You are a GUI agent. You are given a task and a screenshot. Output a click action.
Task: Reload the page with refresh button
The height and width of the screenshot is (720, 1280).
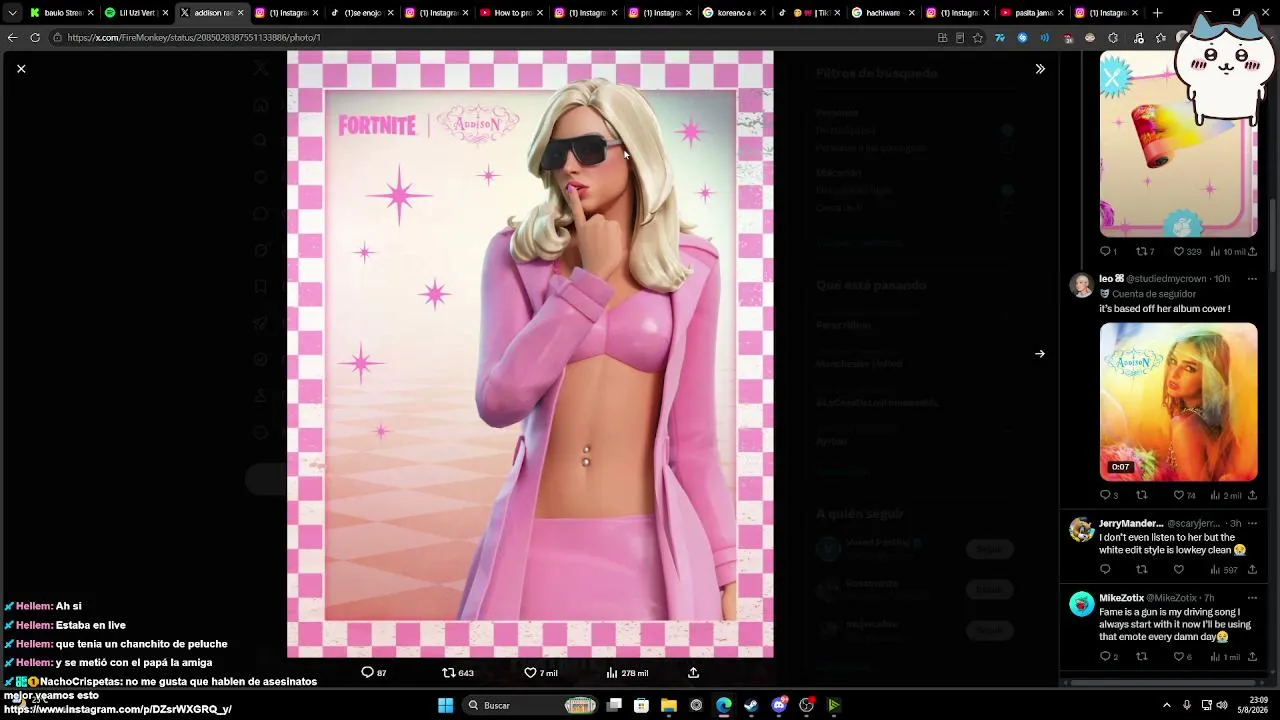point(35,38)
